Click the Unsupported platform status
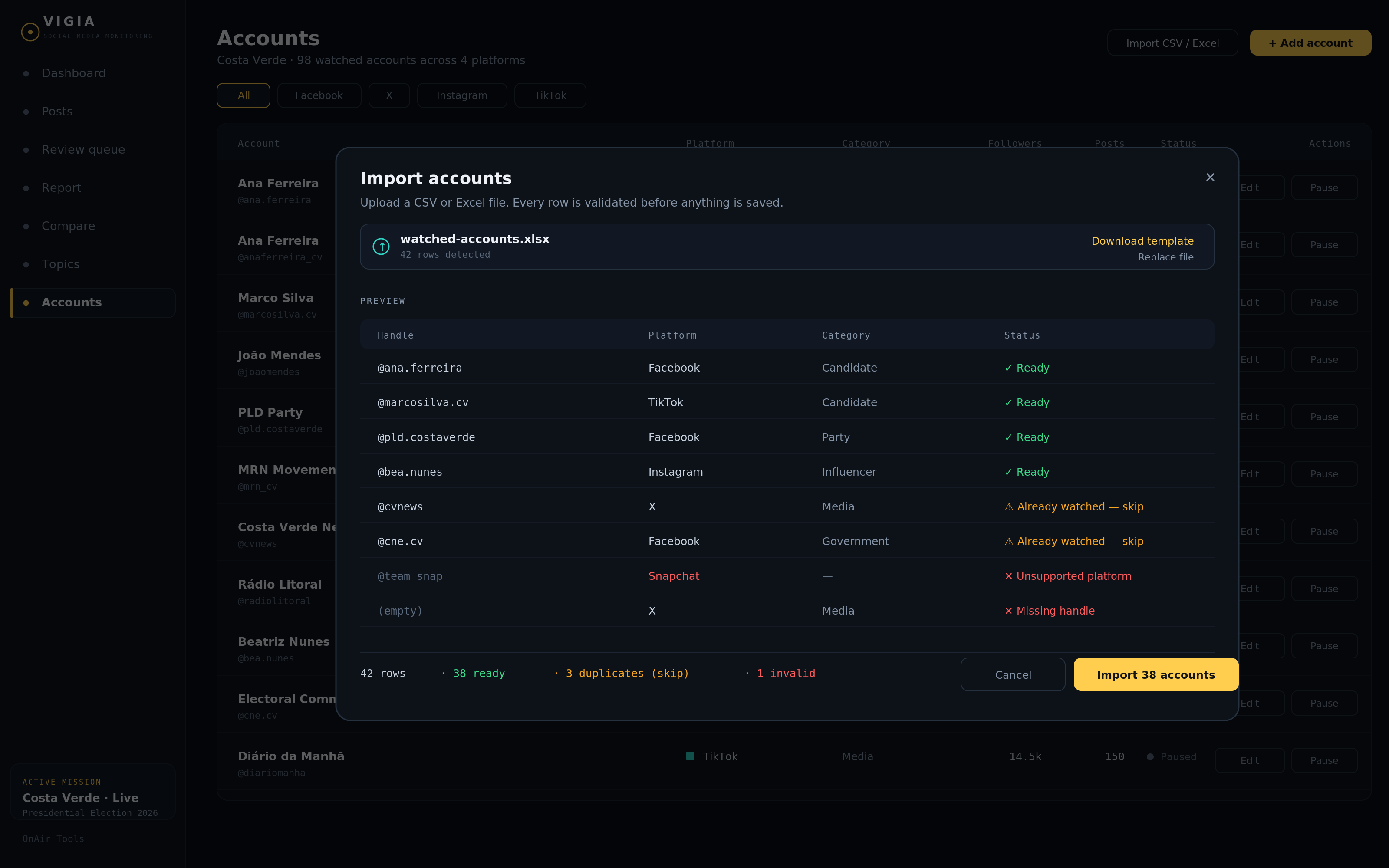This screenshot has width=1389, height=868. [1068, 576]
